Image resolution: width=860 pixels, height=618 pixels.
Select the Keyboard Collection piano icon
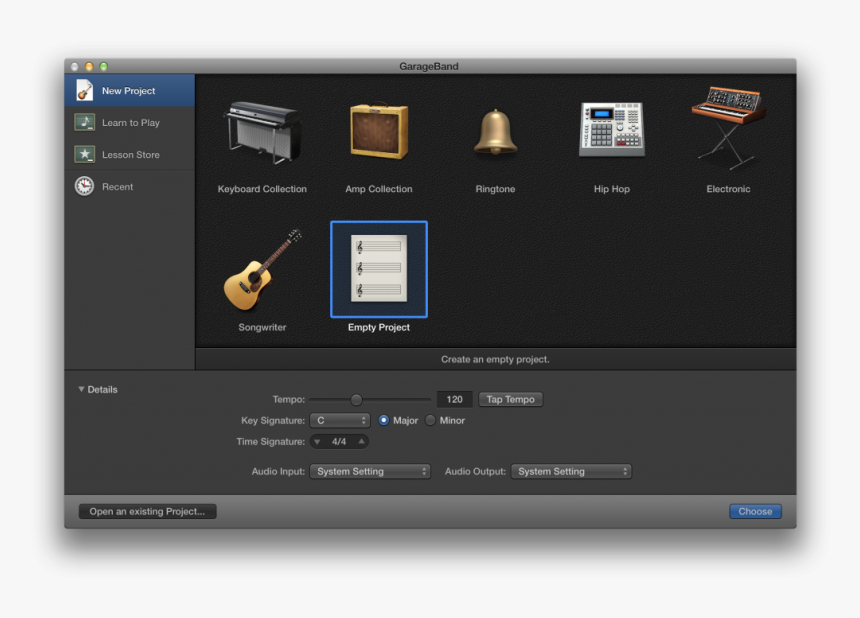[262, 132]
